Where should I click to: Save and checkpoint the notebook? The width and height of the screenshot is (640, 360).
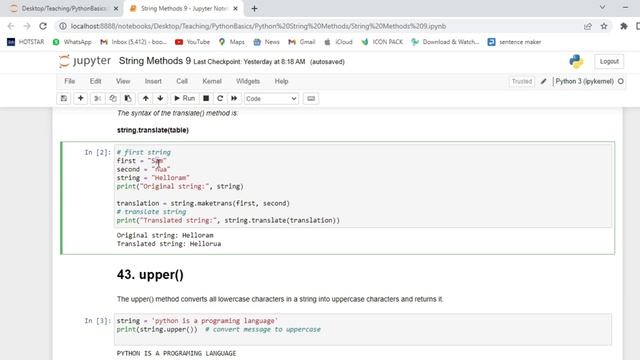click(x=64, y=98)
